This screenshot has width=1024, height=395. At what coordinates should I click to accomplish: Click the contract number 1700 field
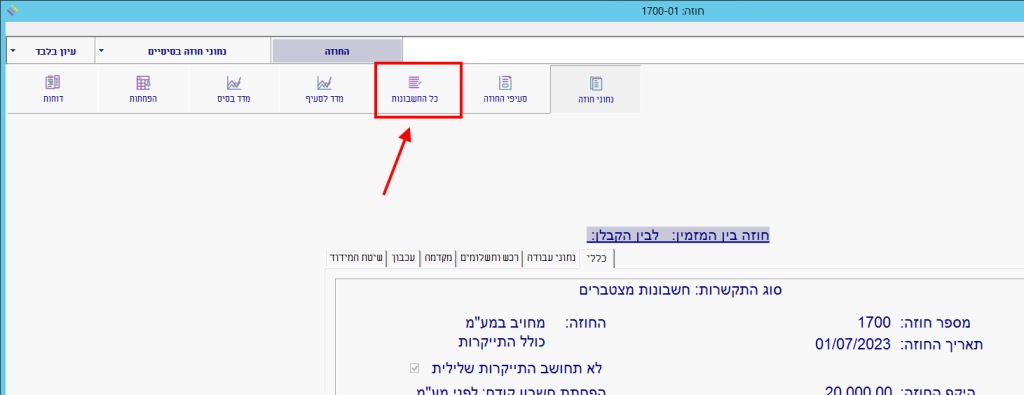pyautogui.click(x=874, y=322)
